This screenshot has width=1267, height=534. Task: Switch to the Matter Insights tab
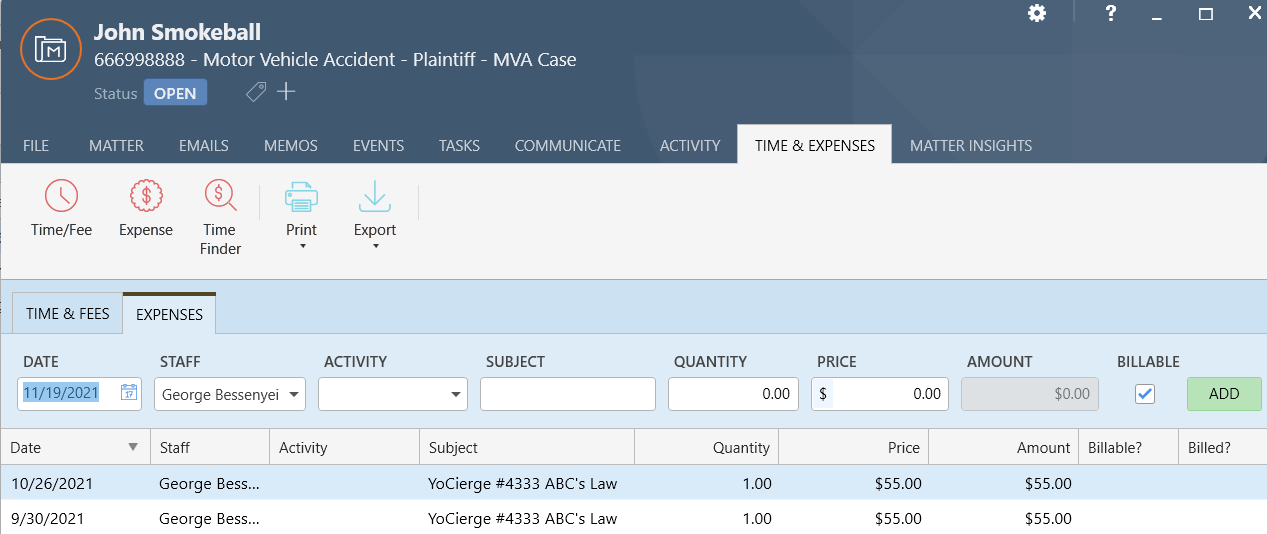pyautogui.click(x=970, y=145)
